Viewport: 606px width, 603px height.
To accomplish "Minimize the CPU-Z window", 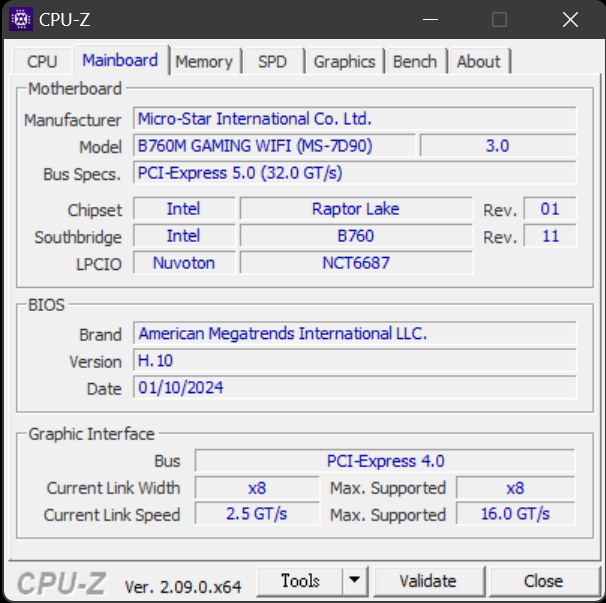I will pyautogui.click(x=430, y=19).
